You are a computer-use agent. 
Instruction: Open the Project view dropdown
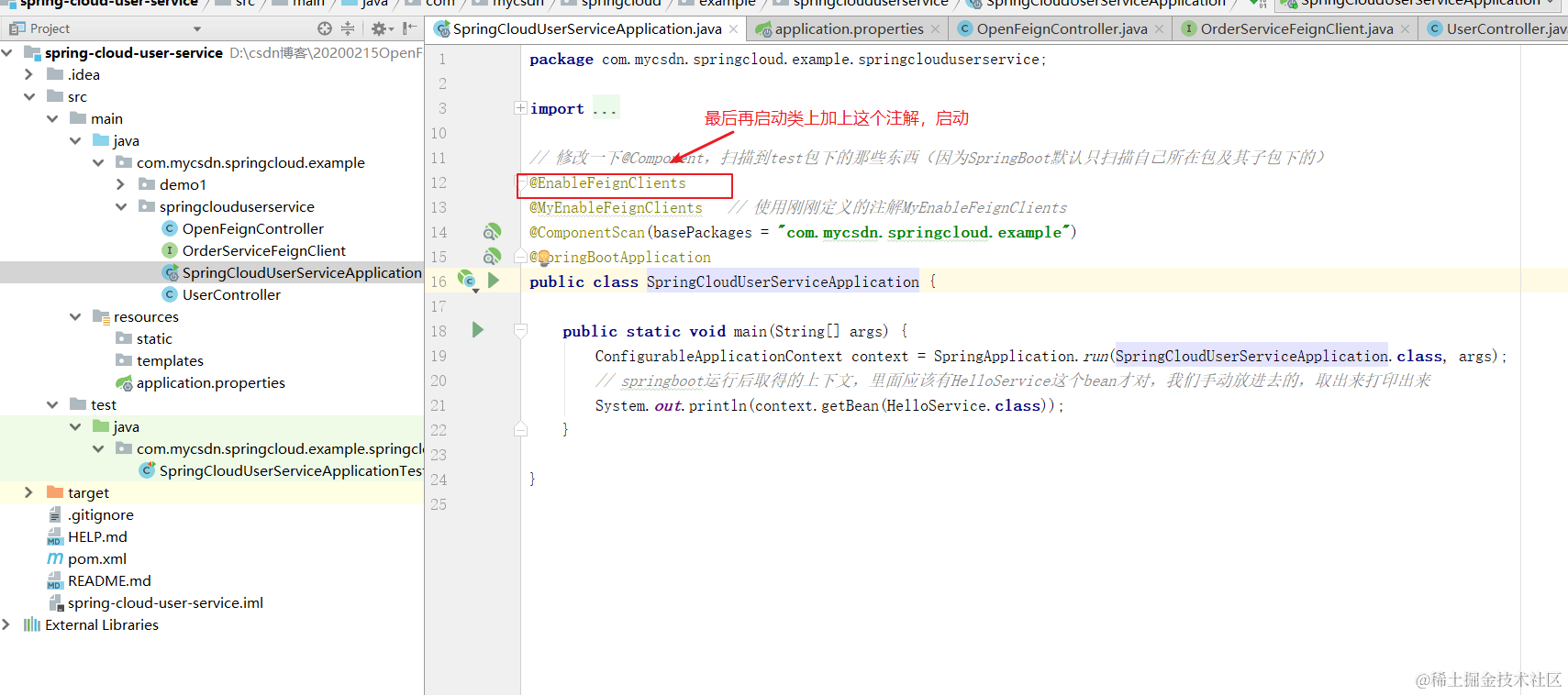coord(196,29)
